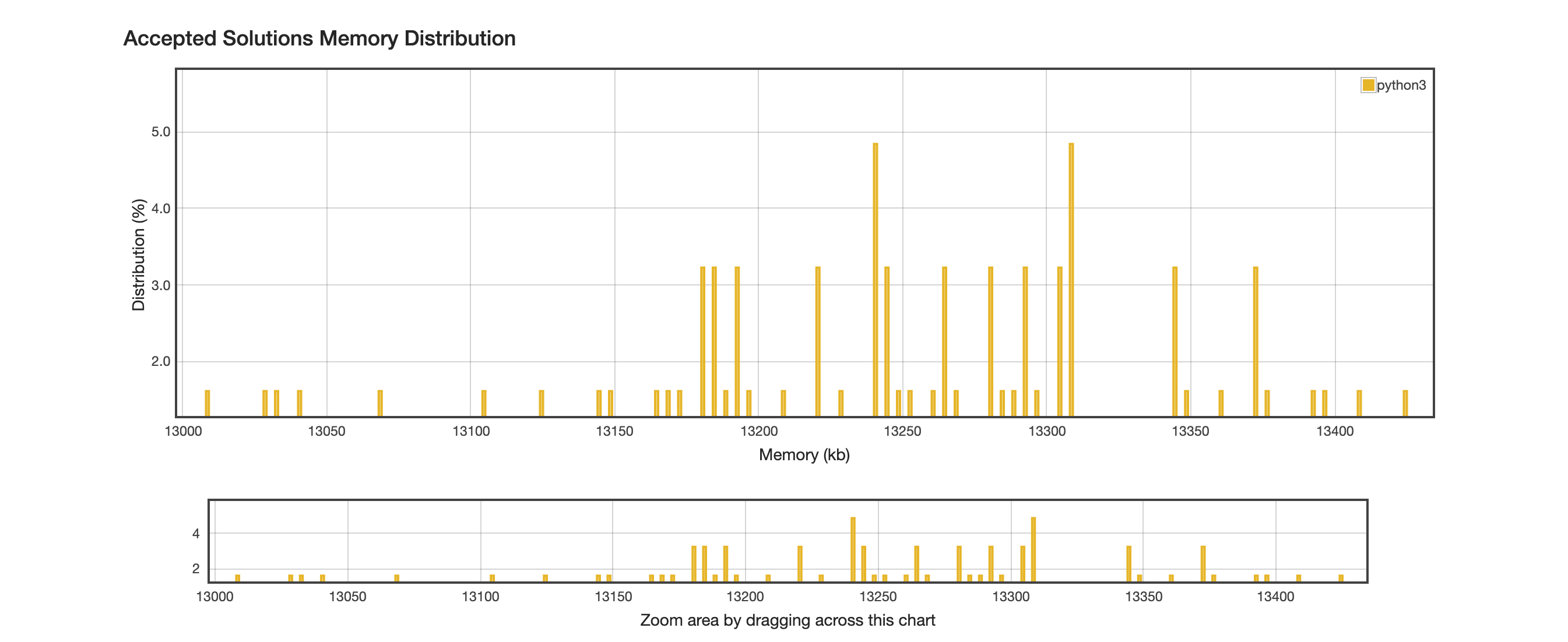Click rightmost bar in the lower overview chart
The width and height of the screenshot is (1568, 642).
tap(1340, 577)
